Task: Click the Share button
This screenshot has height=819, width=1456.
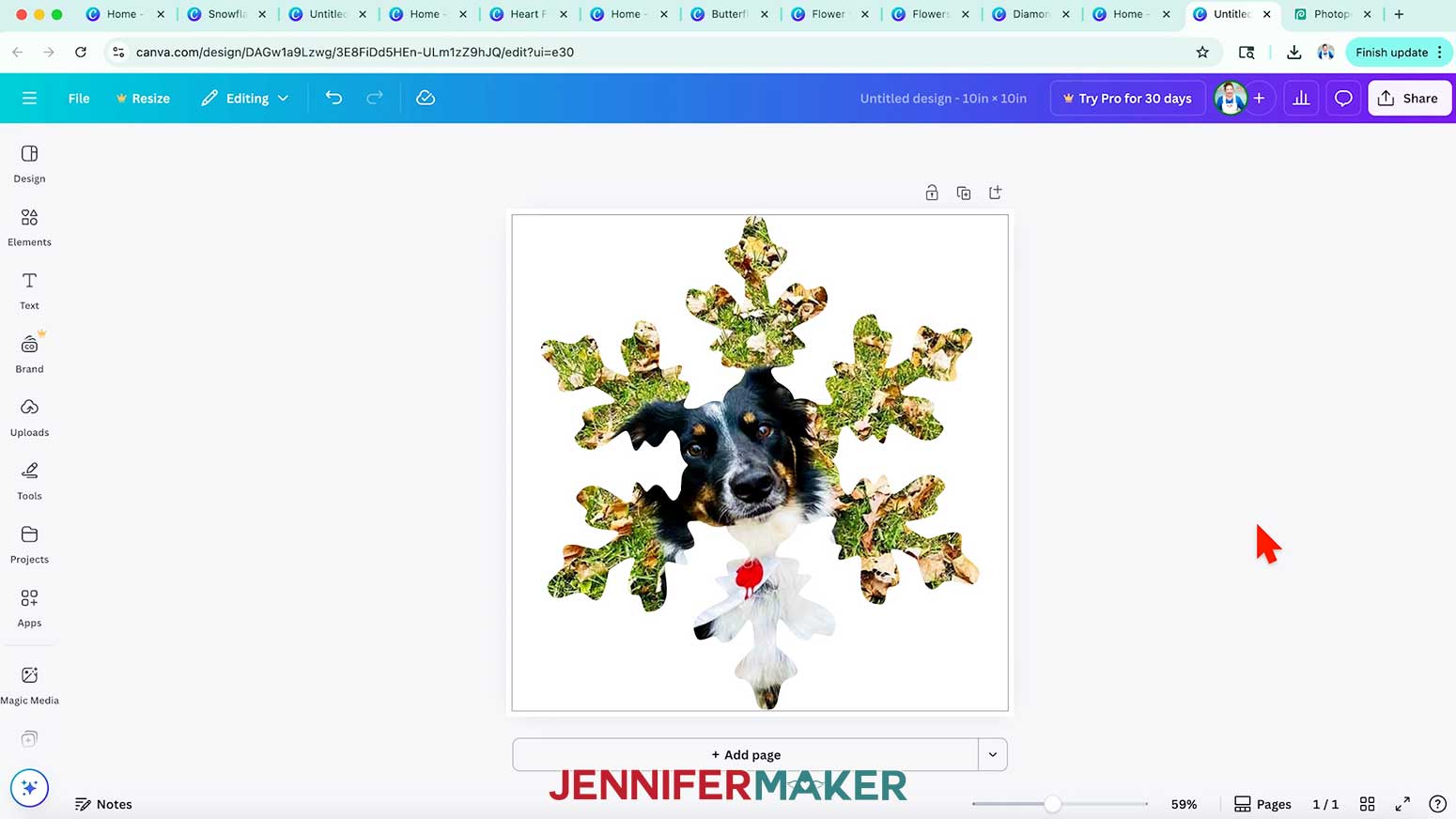Action: [x=1409, y=98]
